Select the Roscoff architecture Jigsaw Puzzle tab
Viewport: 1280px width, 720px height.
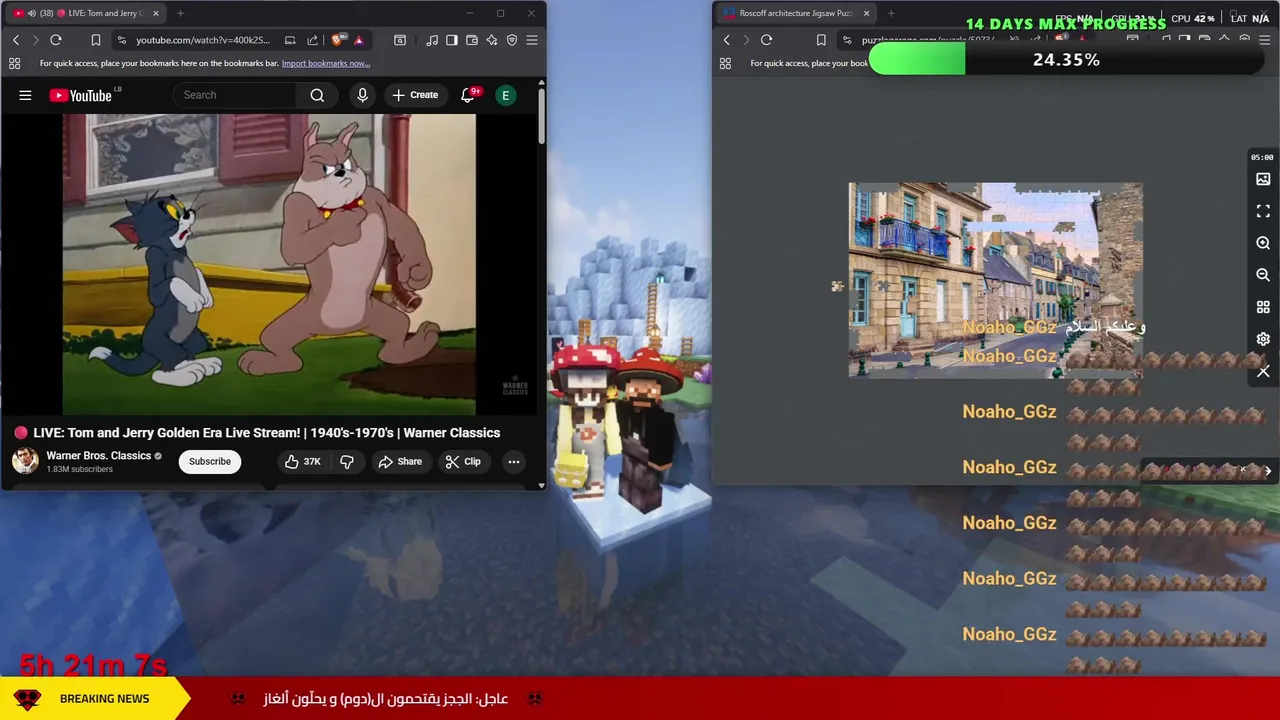(796, 13)
